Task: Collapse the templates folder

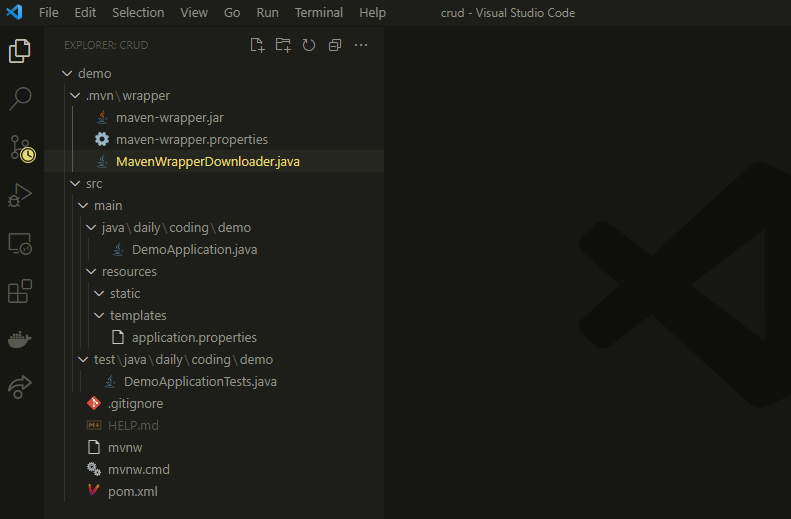Action: tap(99, 316)
